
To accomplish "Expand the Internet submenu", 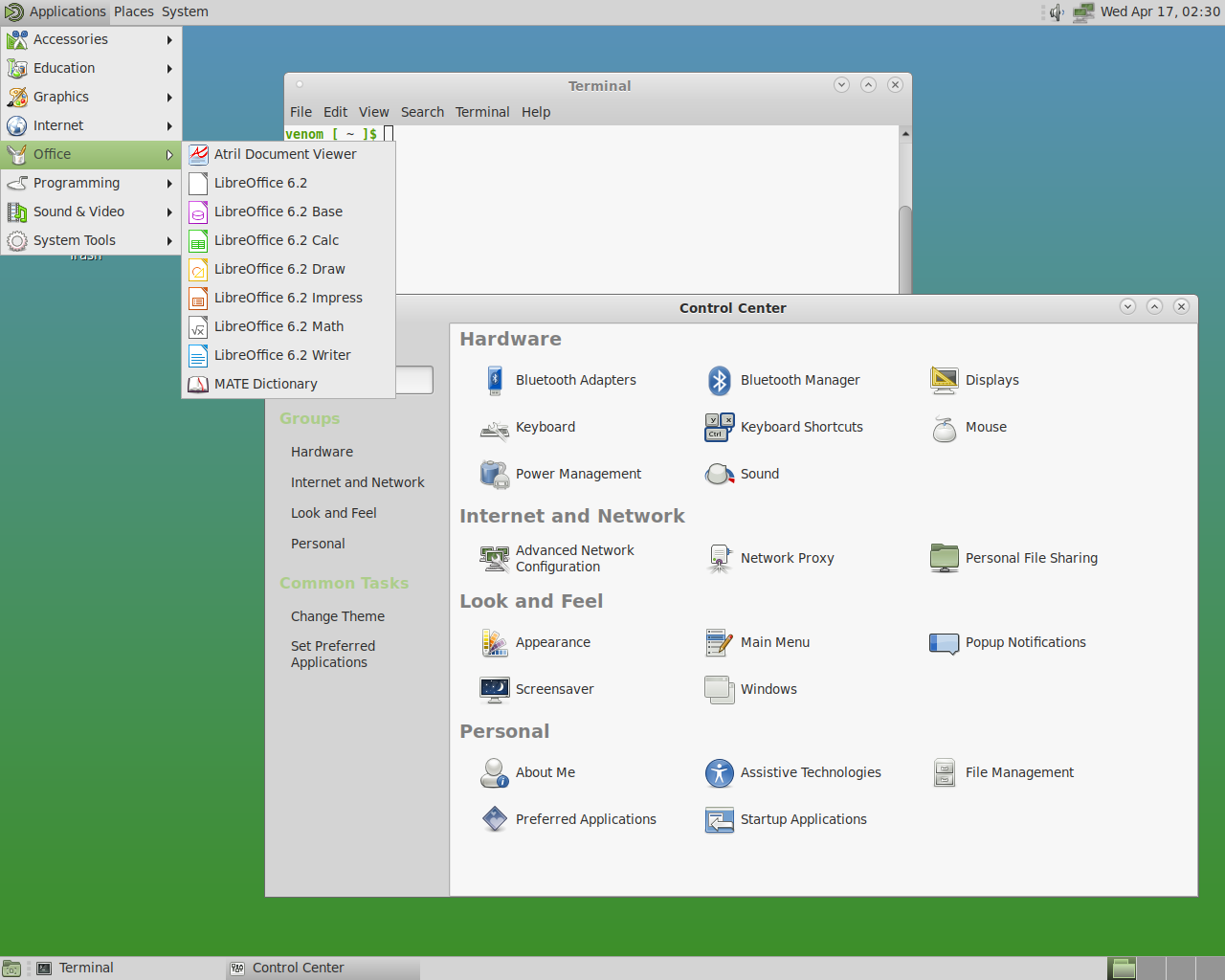I will (91, 125).
